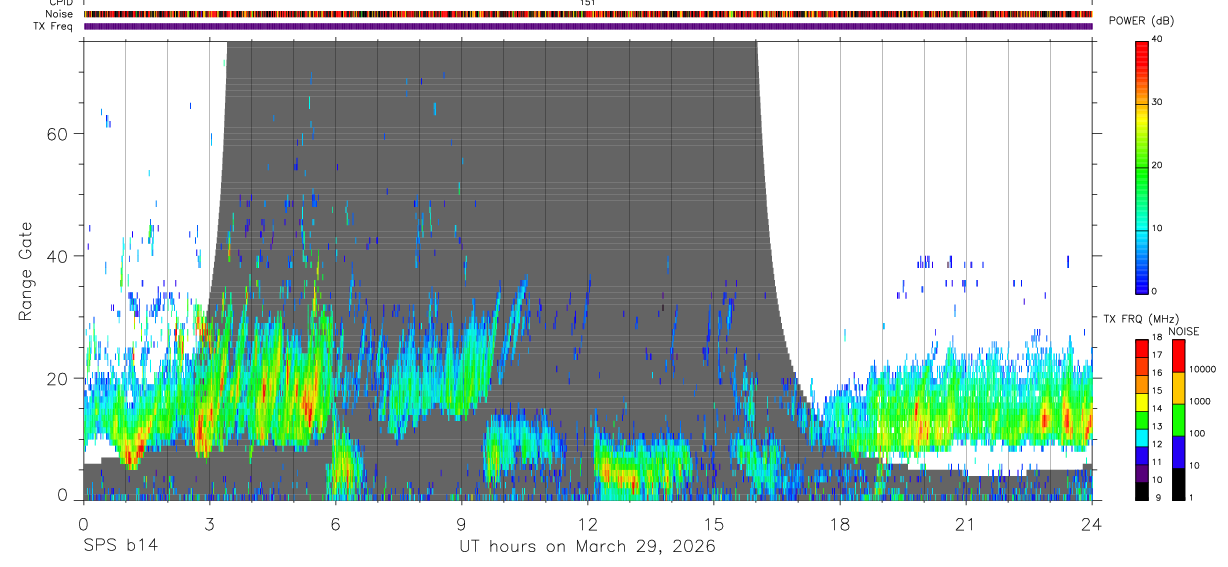Click the 40 tick label on Range Gate axis
Screen dimensions: 1228x567
[58, 256]
